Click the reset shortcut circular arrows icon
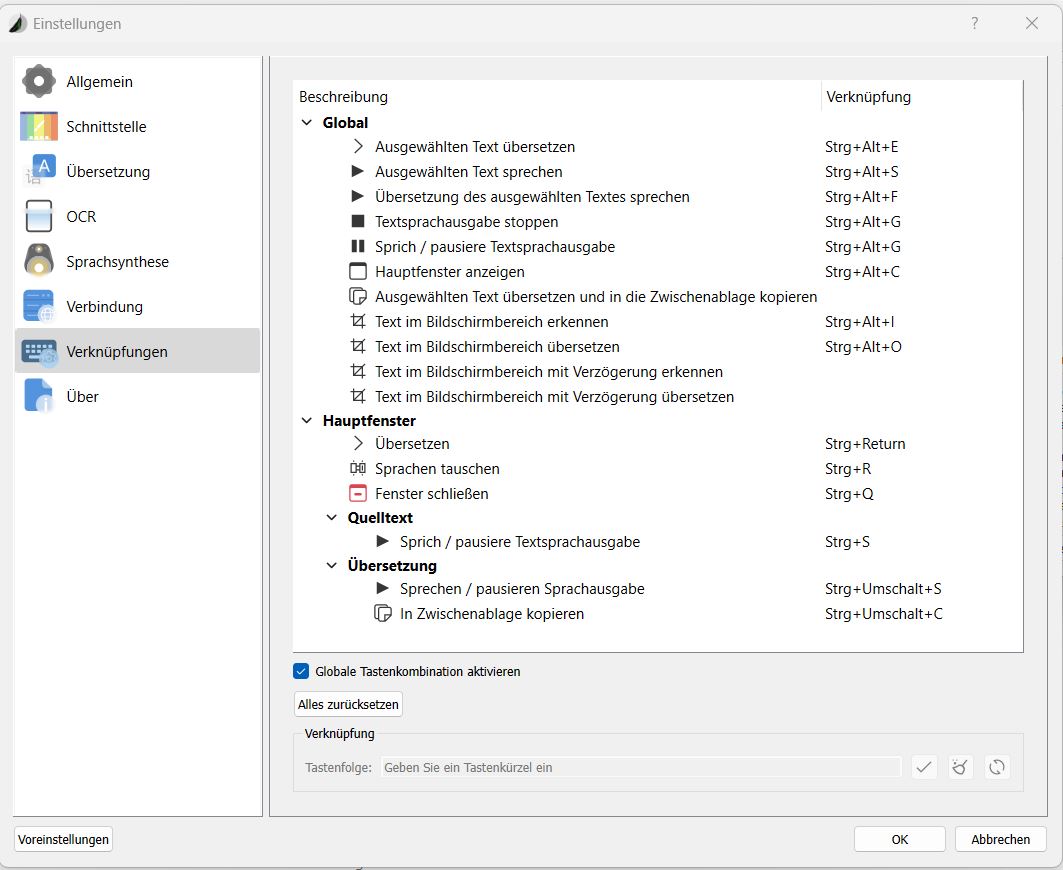Viewport: 1063px width, 870px height. 997,767
